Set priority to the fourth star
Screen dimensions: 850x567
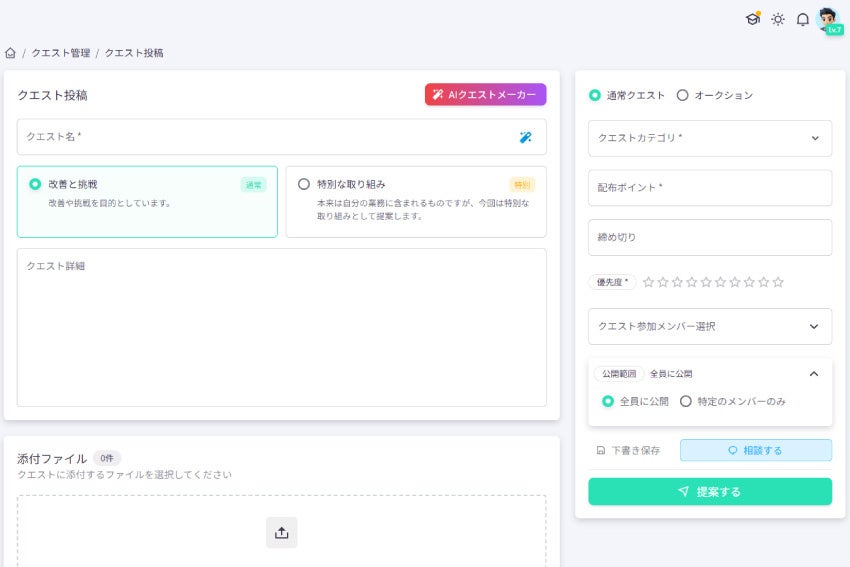692,282
